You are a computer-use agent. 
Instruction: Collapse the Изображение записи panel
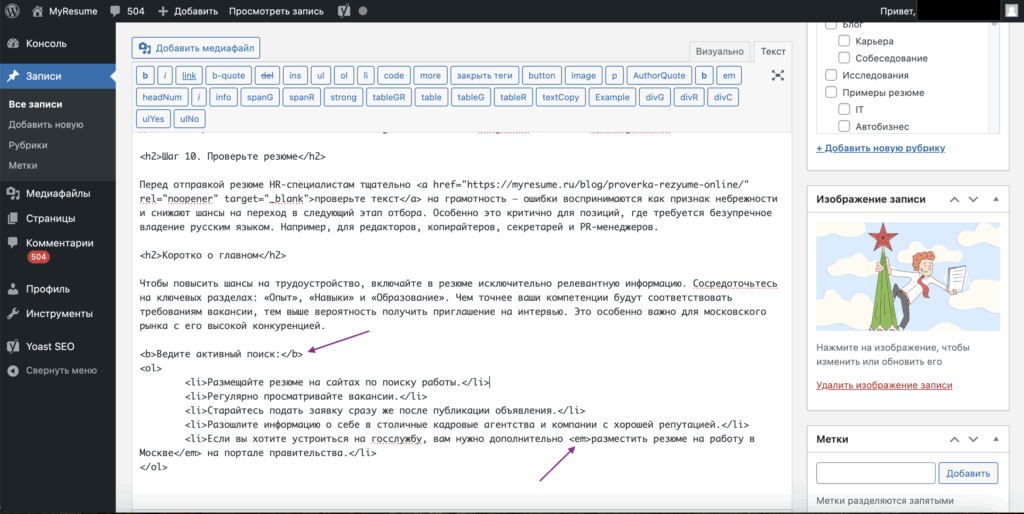tap(996, 199)
